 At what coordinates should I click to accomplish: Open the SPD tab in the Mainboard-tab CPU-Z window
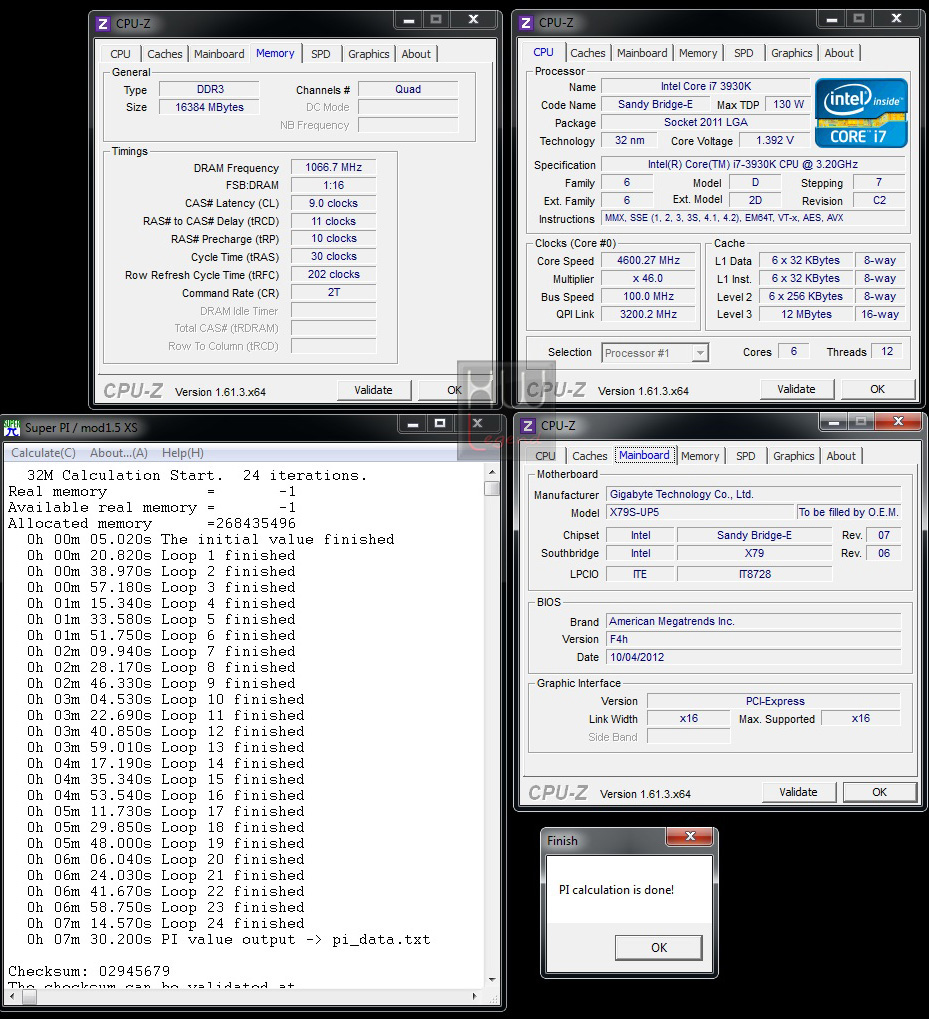(x=746, y=456)
